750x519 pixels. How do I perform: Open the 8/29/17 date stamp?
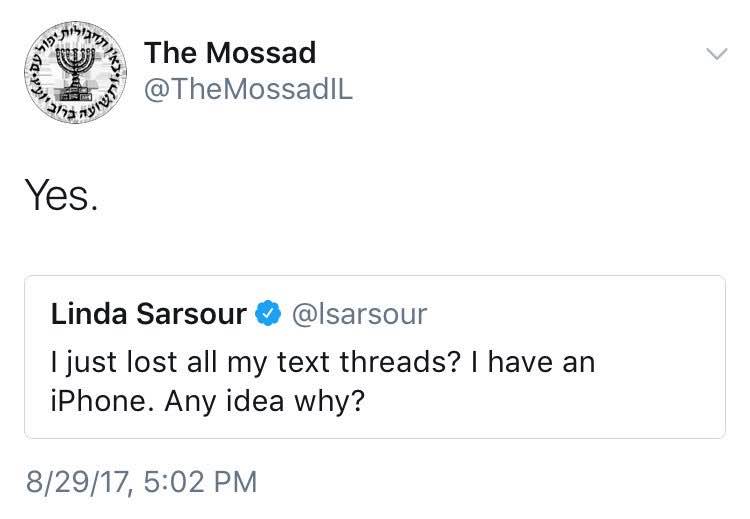click(x=77, y=481)
